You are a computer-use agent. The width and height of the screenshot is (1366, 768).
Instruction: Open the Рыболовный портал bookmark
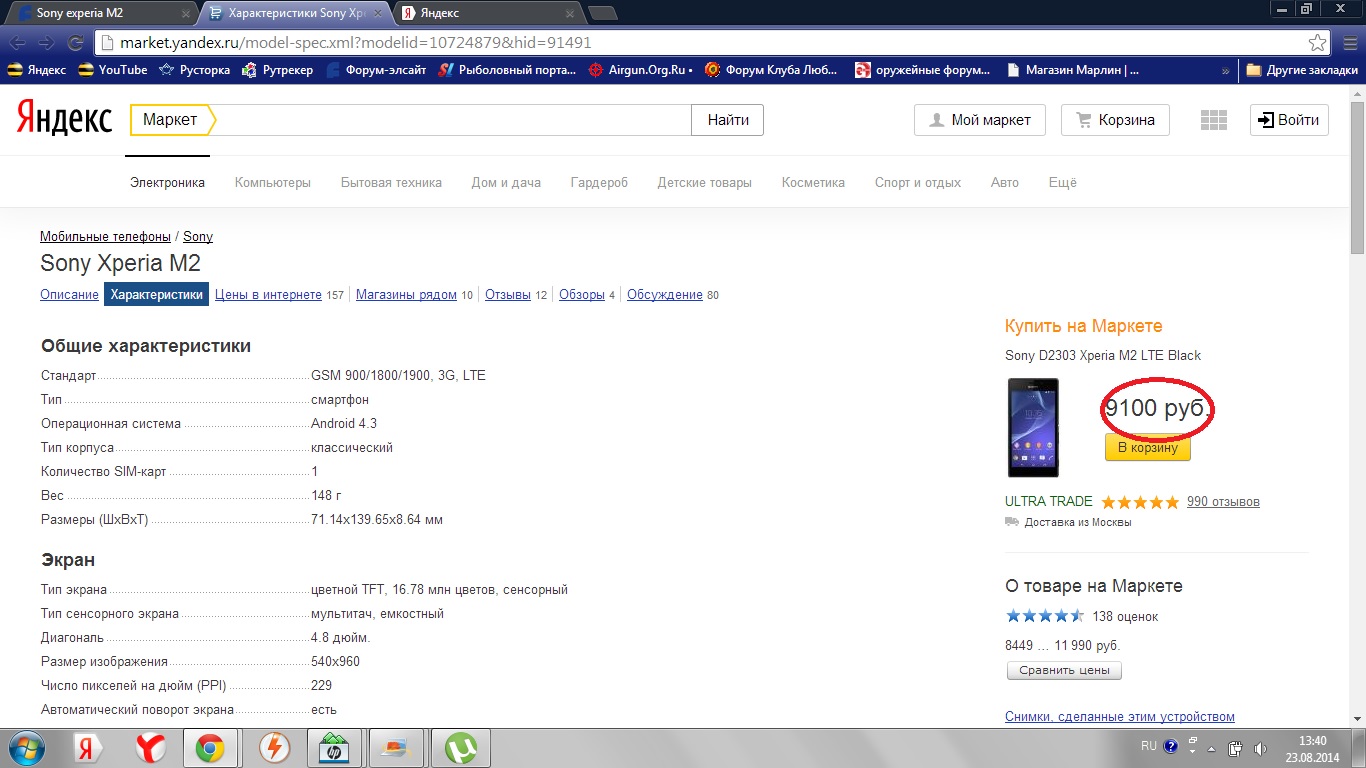coord(508,70)
